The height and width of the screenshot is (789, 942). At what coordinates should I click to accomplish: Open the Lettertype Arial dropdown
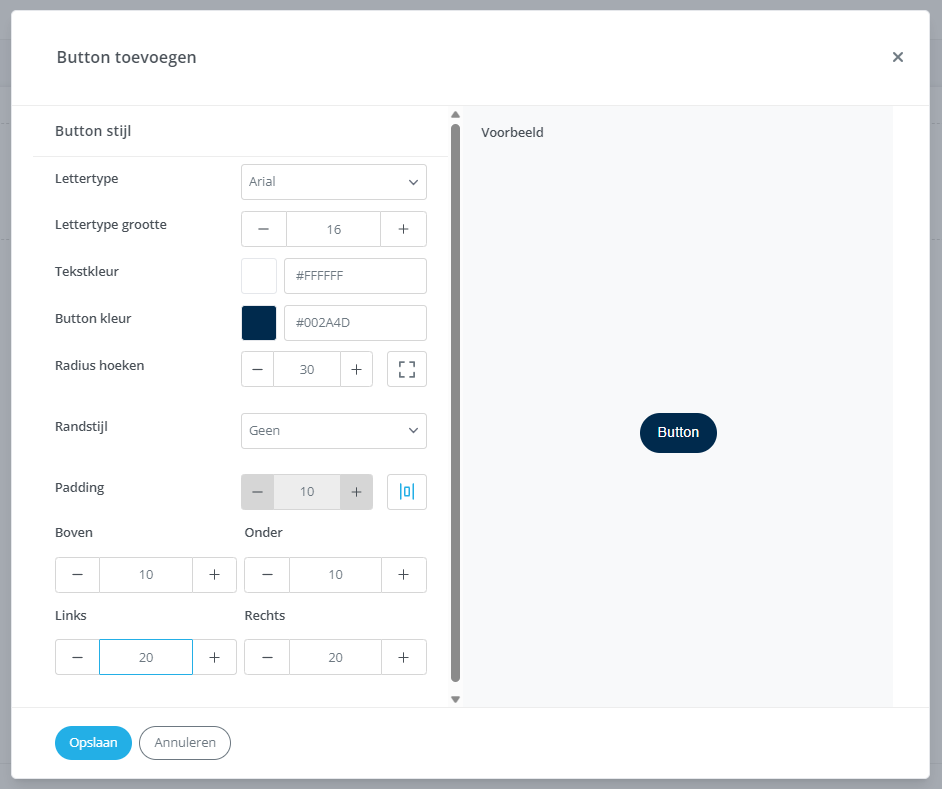click(x=333, y=182)
